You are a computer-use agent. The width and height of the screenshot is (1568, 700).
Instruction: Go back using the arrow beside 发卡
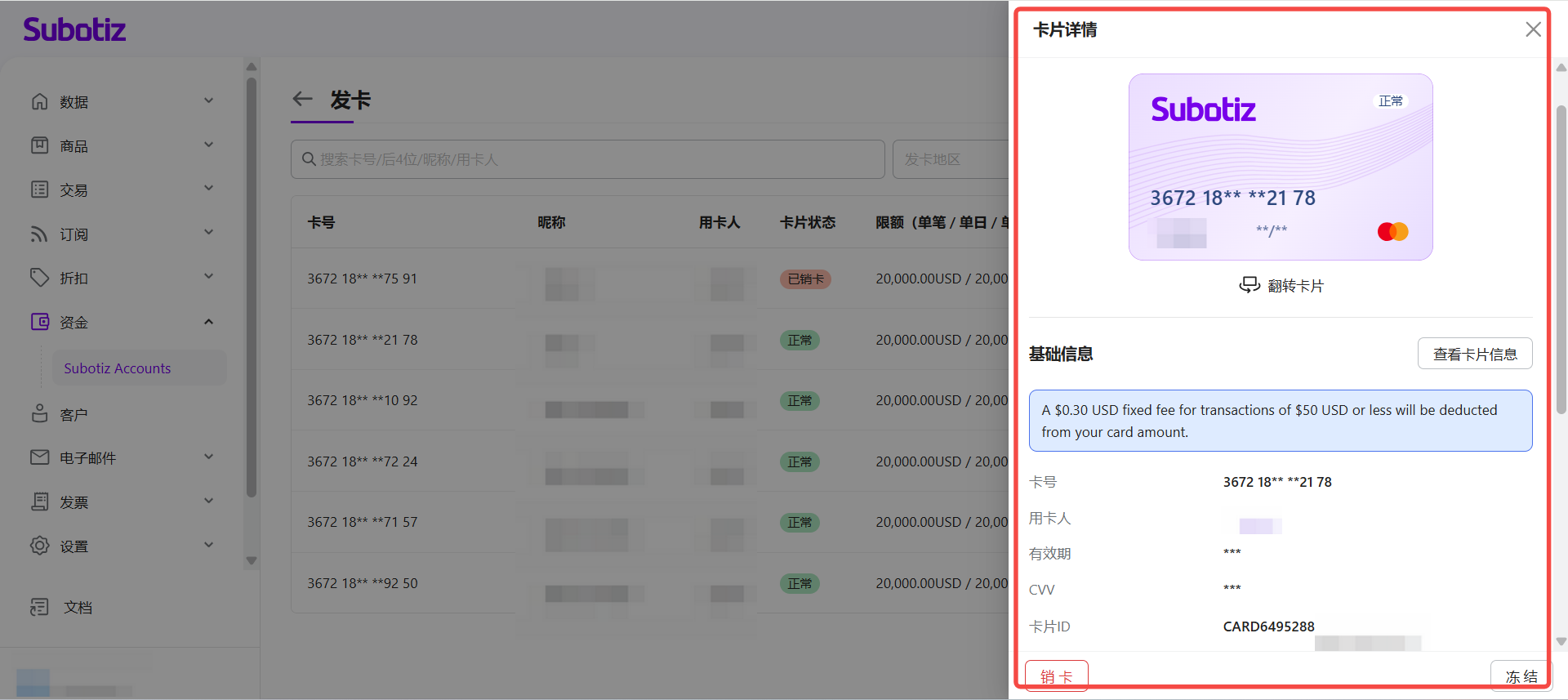(303, 100)
